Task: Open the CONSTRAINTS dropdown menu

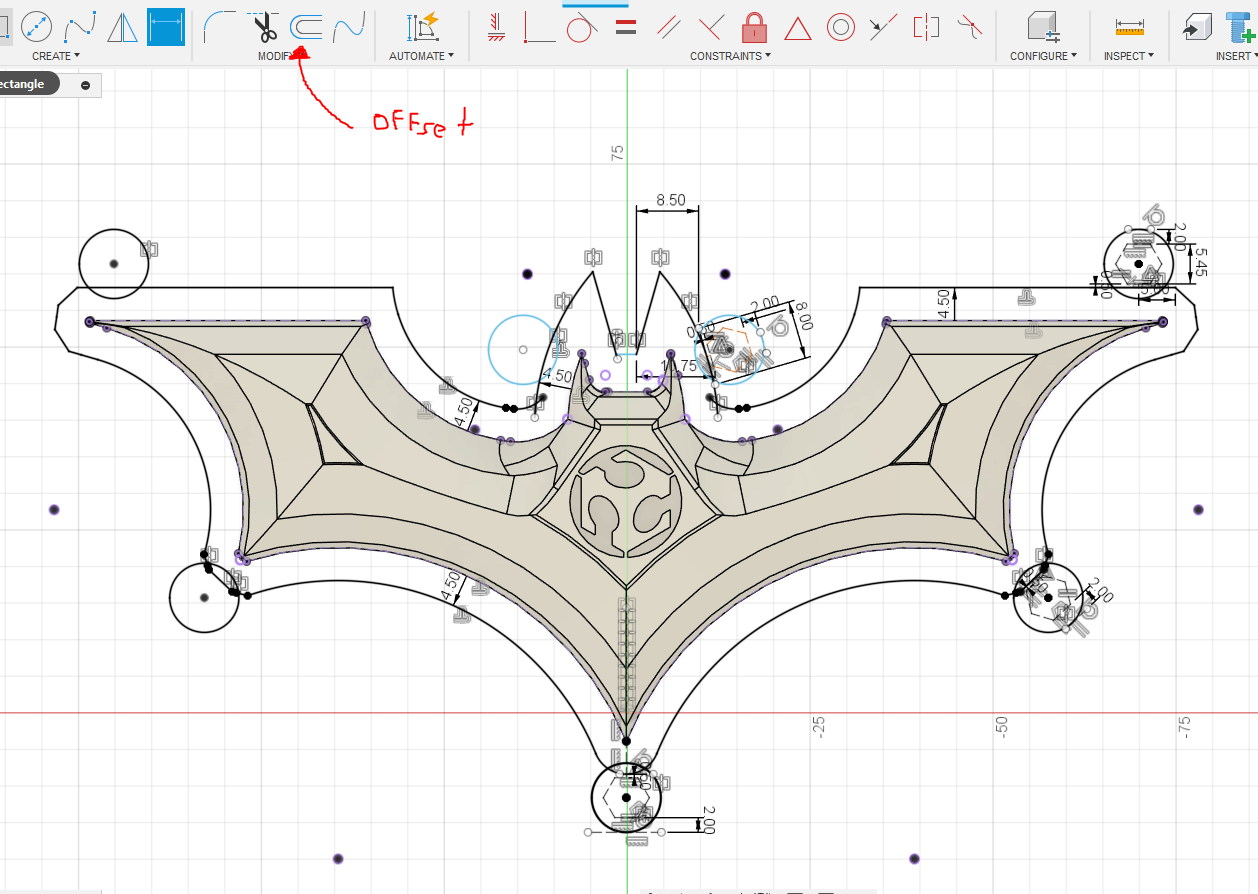Action: (730, 56)
